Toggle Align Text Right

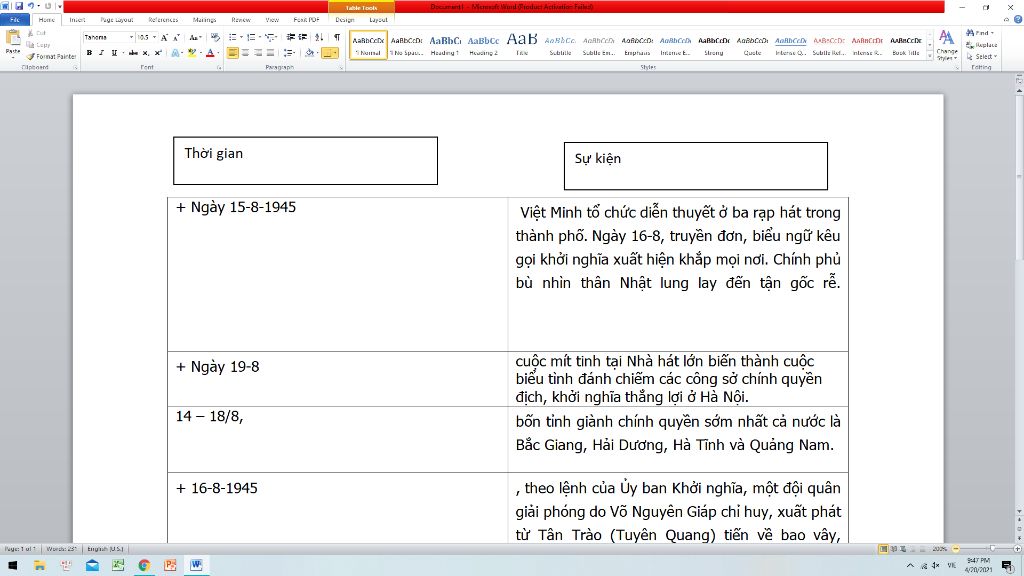click(258, 53)
